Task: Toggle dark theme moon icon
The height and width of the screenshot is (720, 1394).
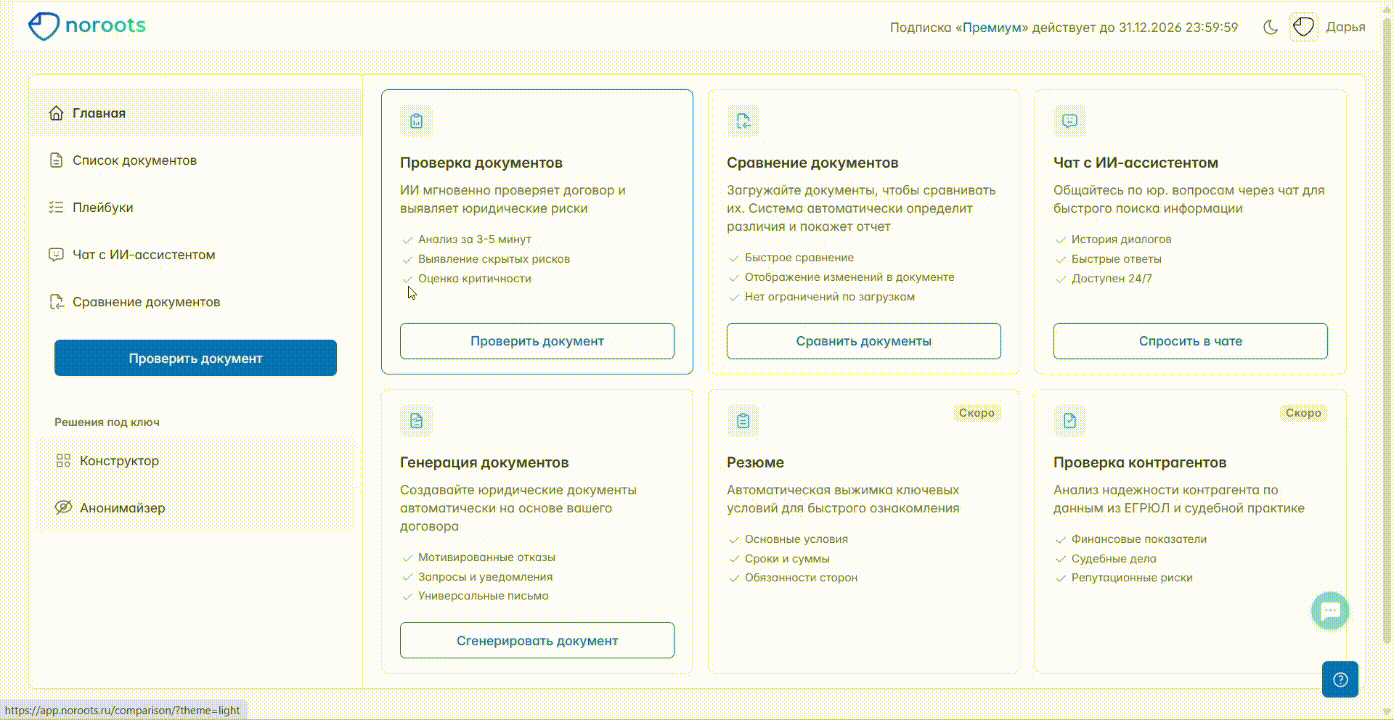Action: pyautogui.click(x=1271, y=27)
